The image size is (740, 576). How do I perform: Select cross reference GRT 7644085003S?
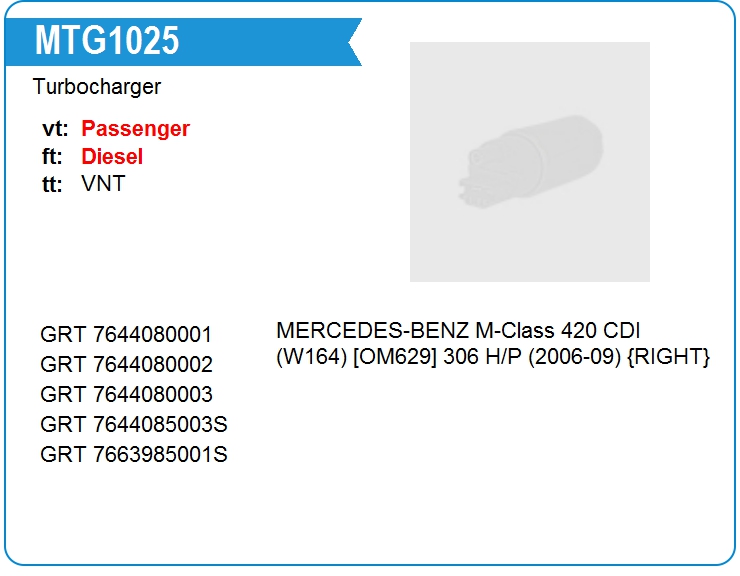(134, 424)
